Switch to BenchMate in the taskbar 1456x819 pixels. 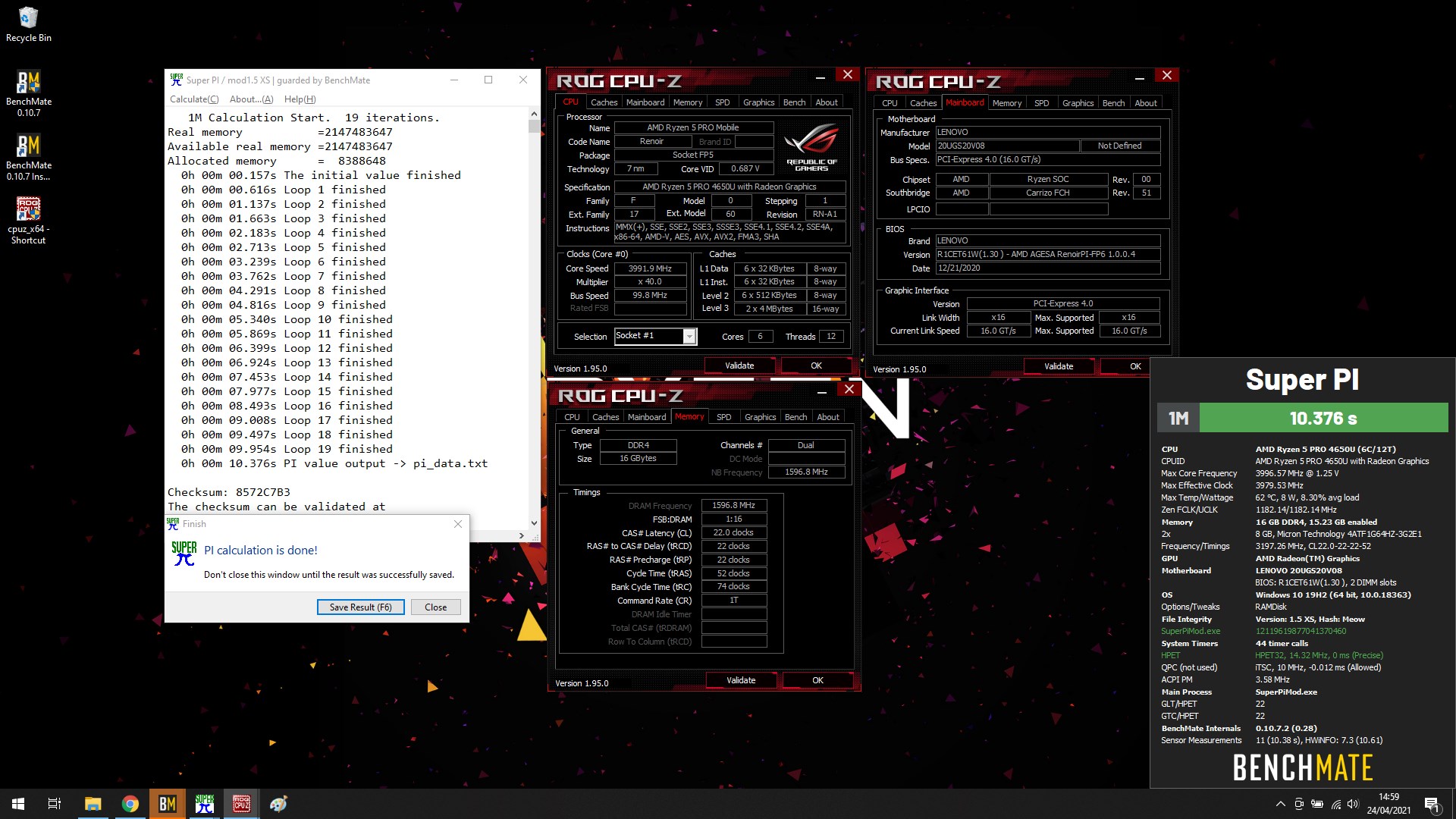click(x=168, y=804)
